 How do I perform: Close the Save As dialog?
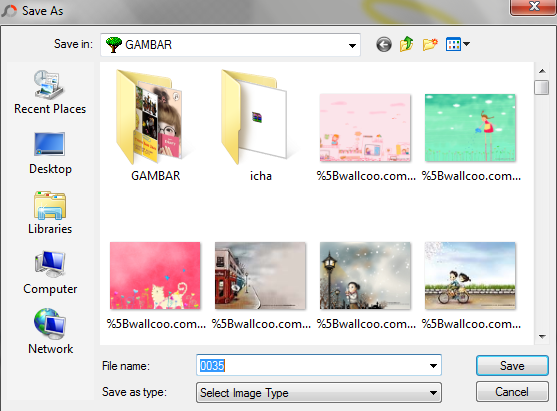534,7
